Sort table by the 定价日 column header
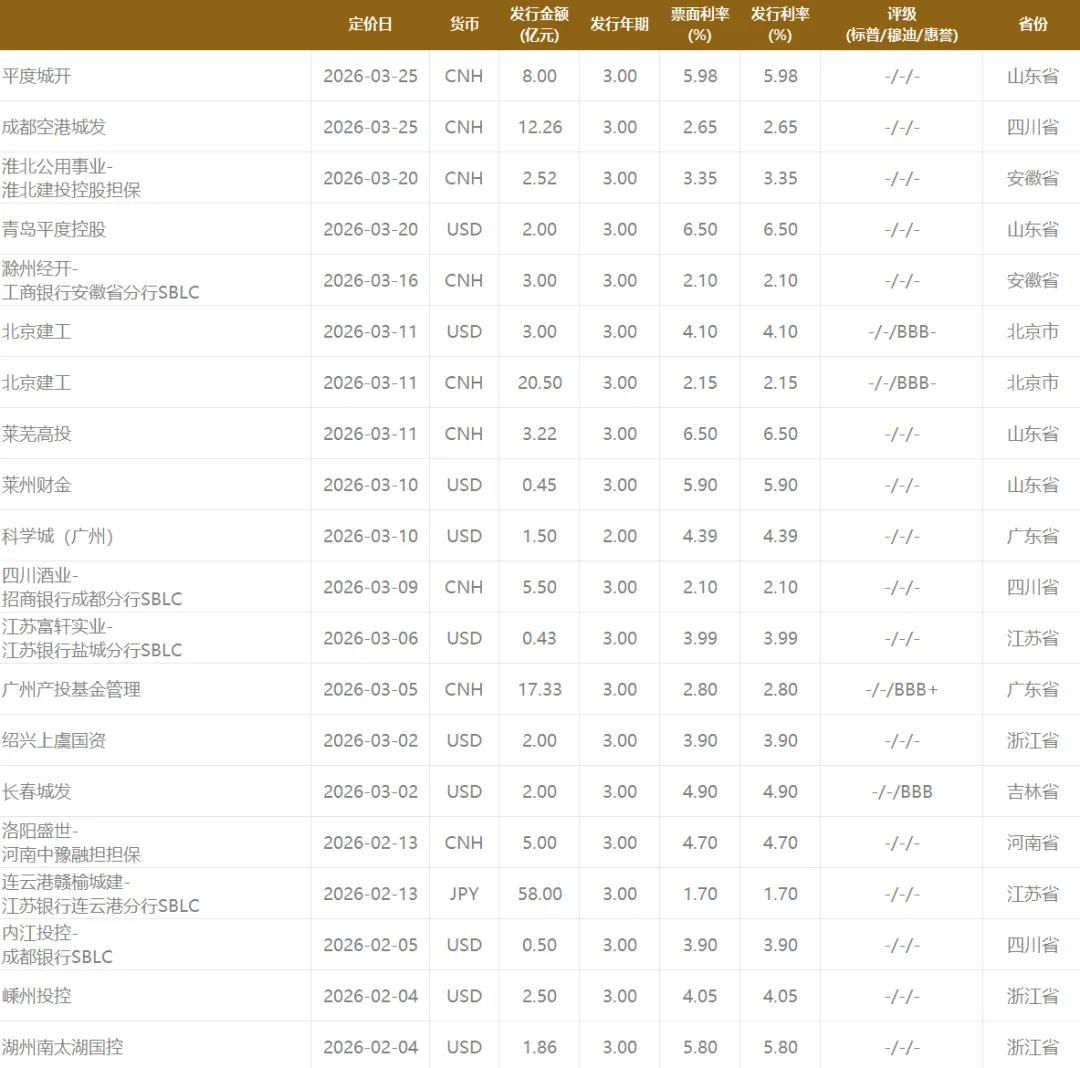1080x1068 pixels. click(370, 24)
